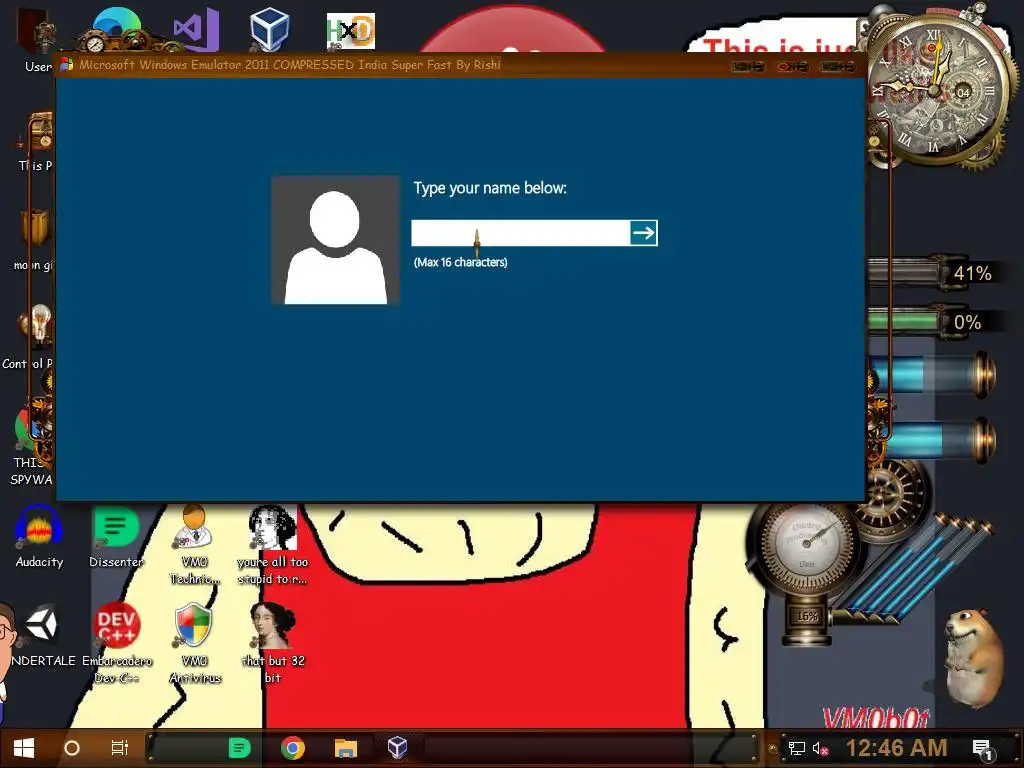Open the HxD hex editor desktop icon

(x=351, y=31)
